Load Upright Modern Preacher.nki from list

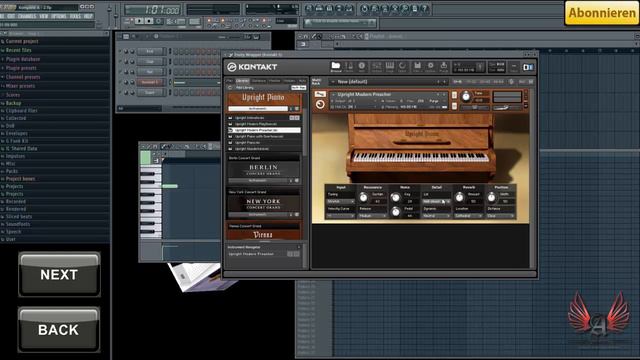tap(264, 130)
